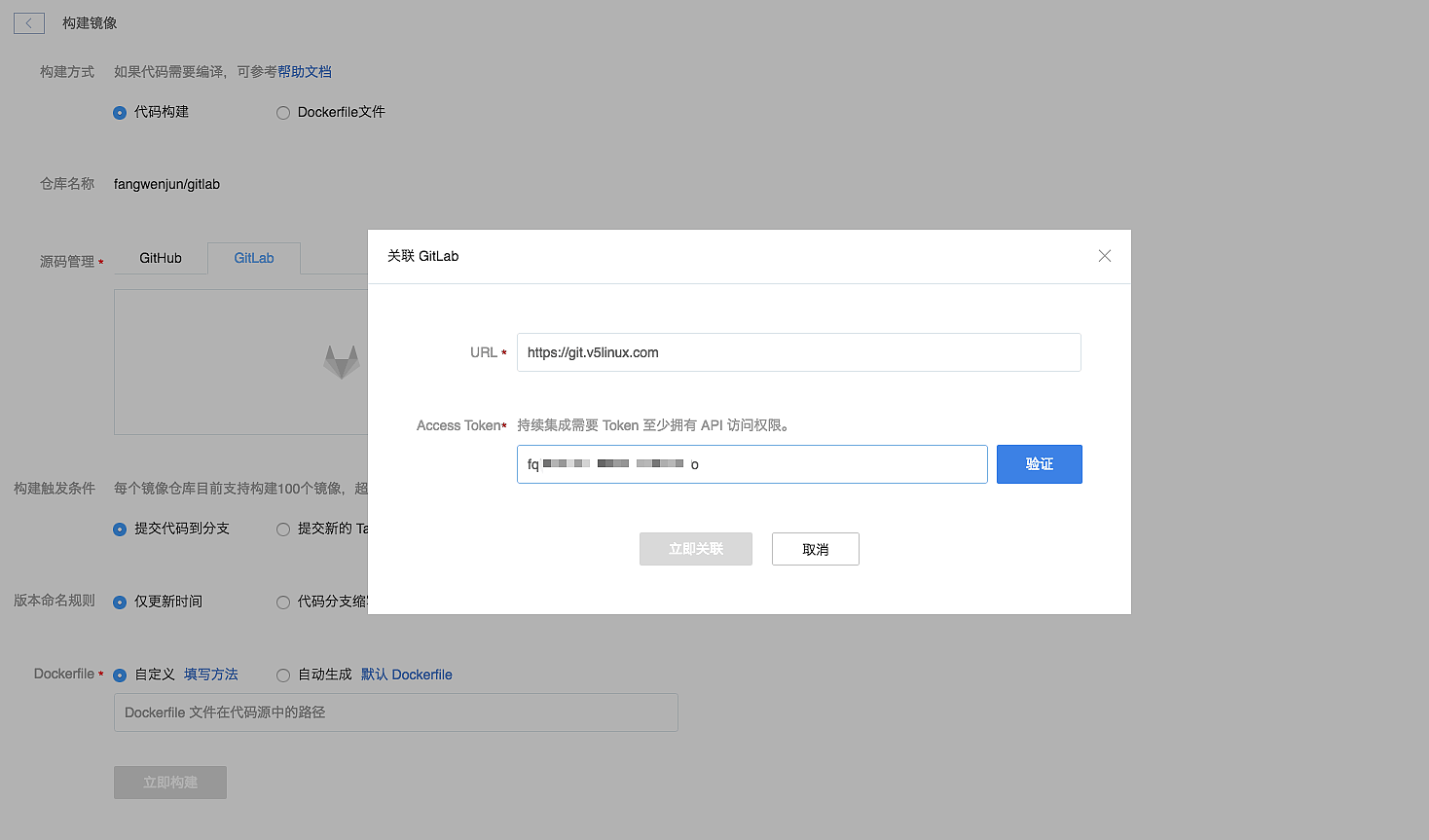
Task: Click the back arrow beside 构建镜像
Action: [x=29, y=23]
